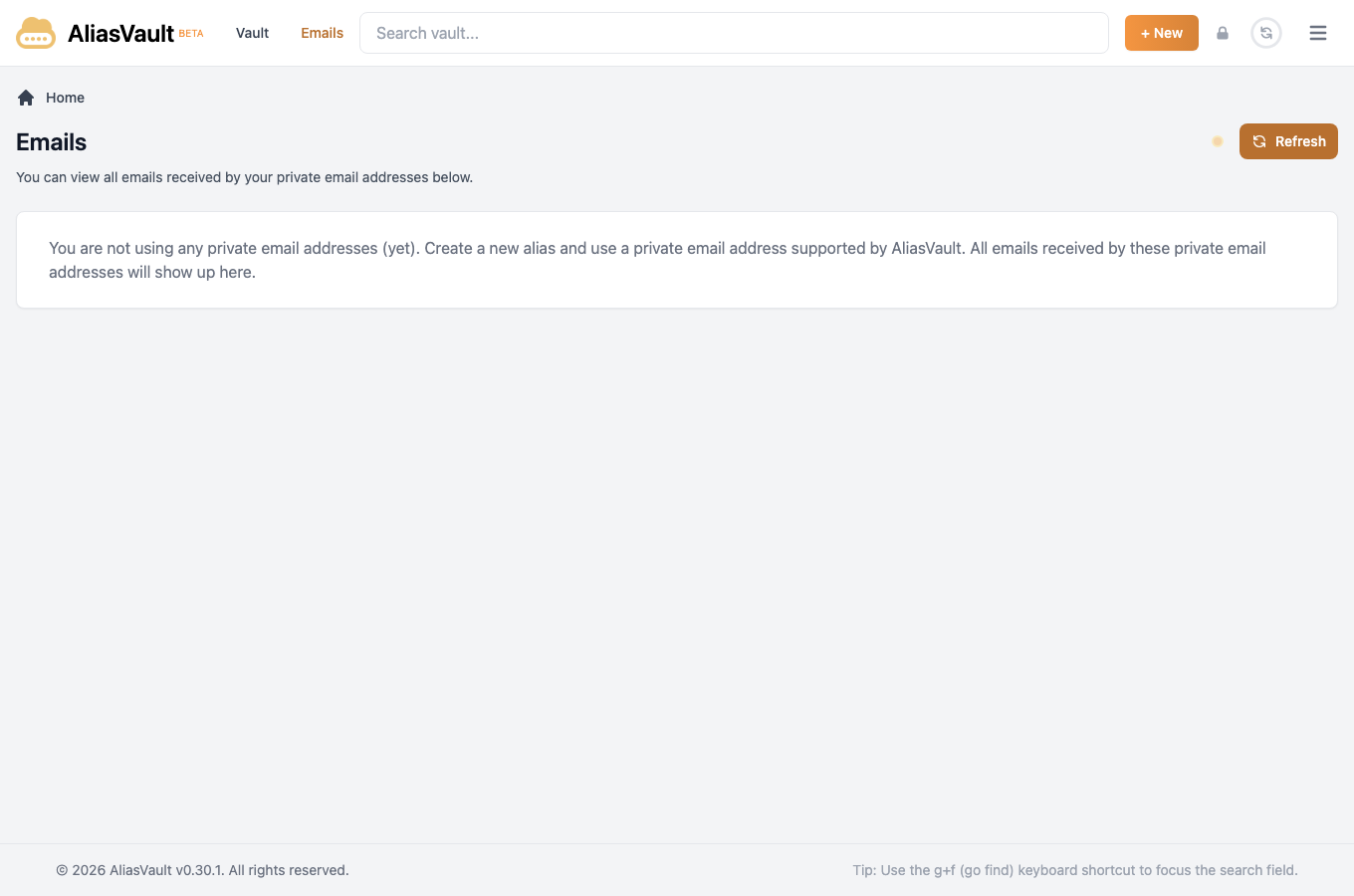This screenshot has height=896, width=1354.
Task: Open the Emails tab
Action: click(322, 33)
